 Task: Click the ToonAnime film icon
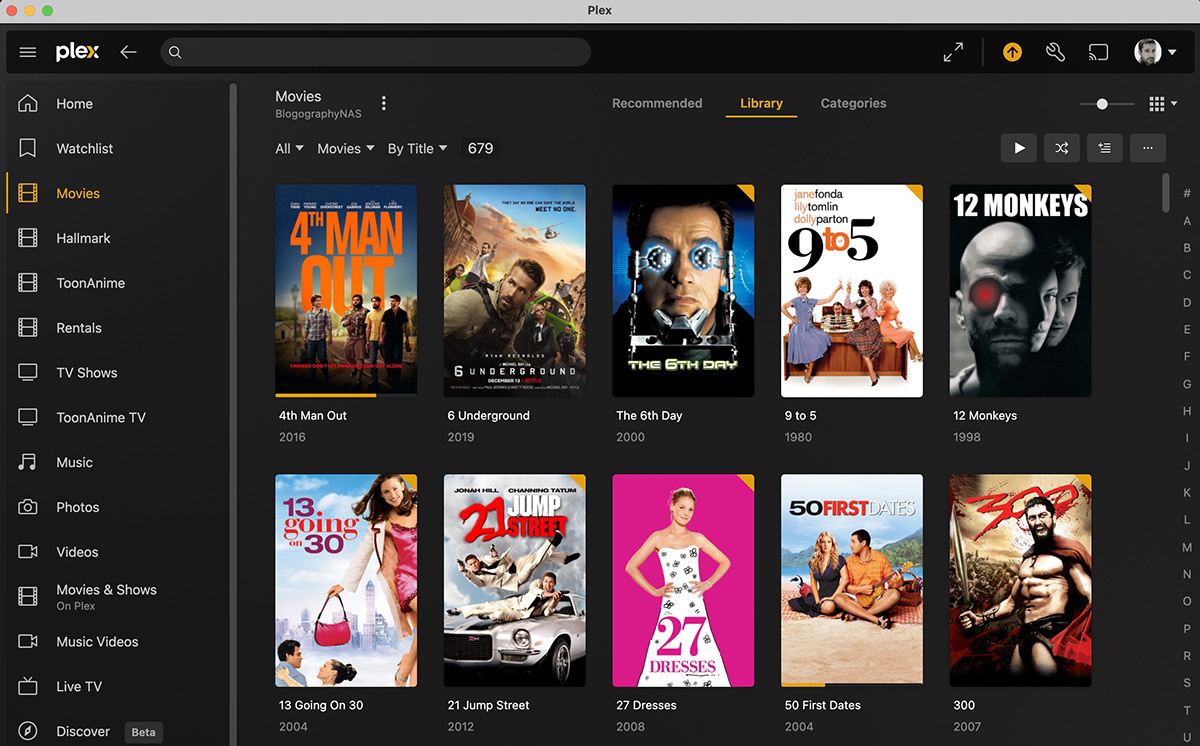point(28,283)
